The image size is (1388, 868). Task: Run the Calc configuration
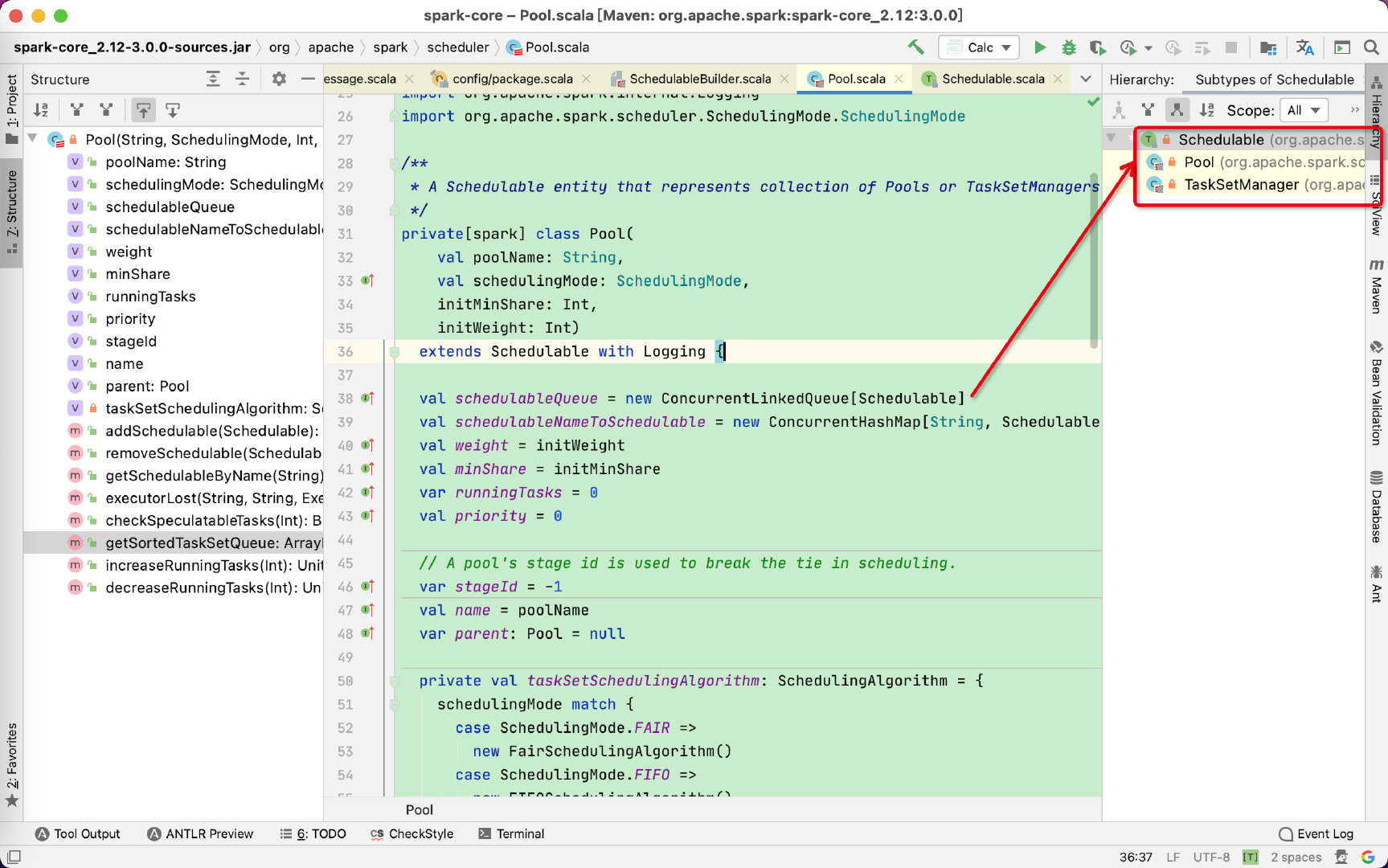point(1040,47)
